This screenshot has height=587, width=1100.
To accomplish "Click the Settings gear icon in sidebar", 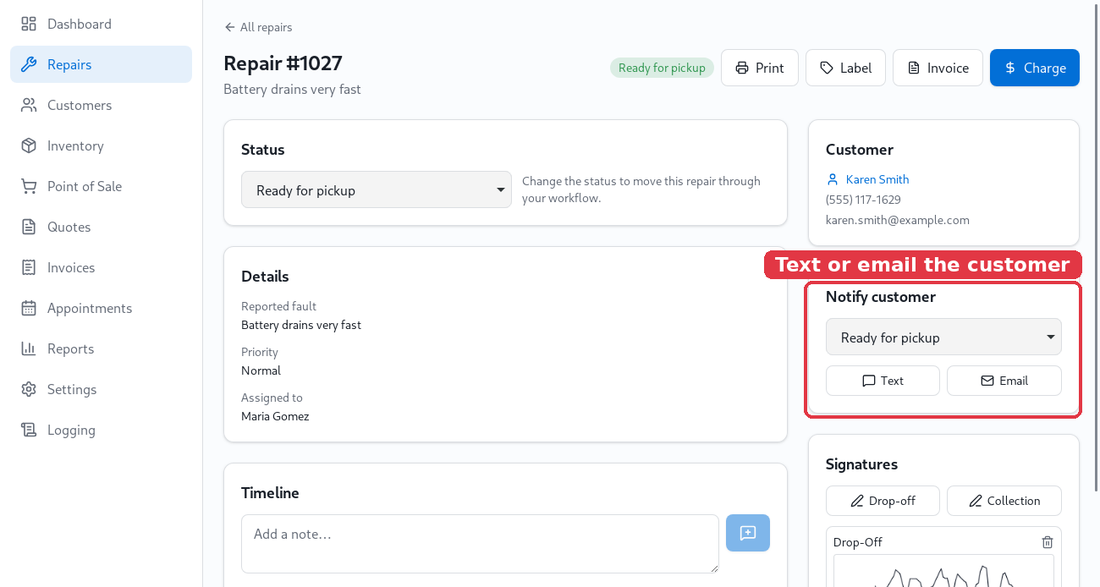I will (x=29, y=390).
